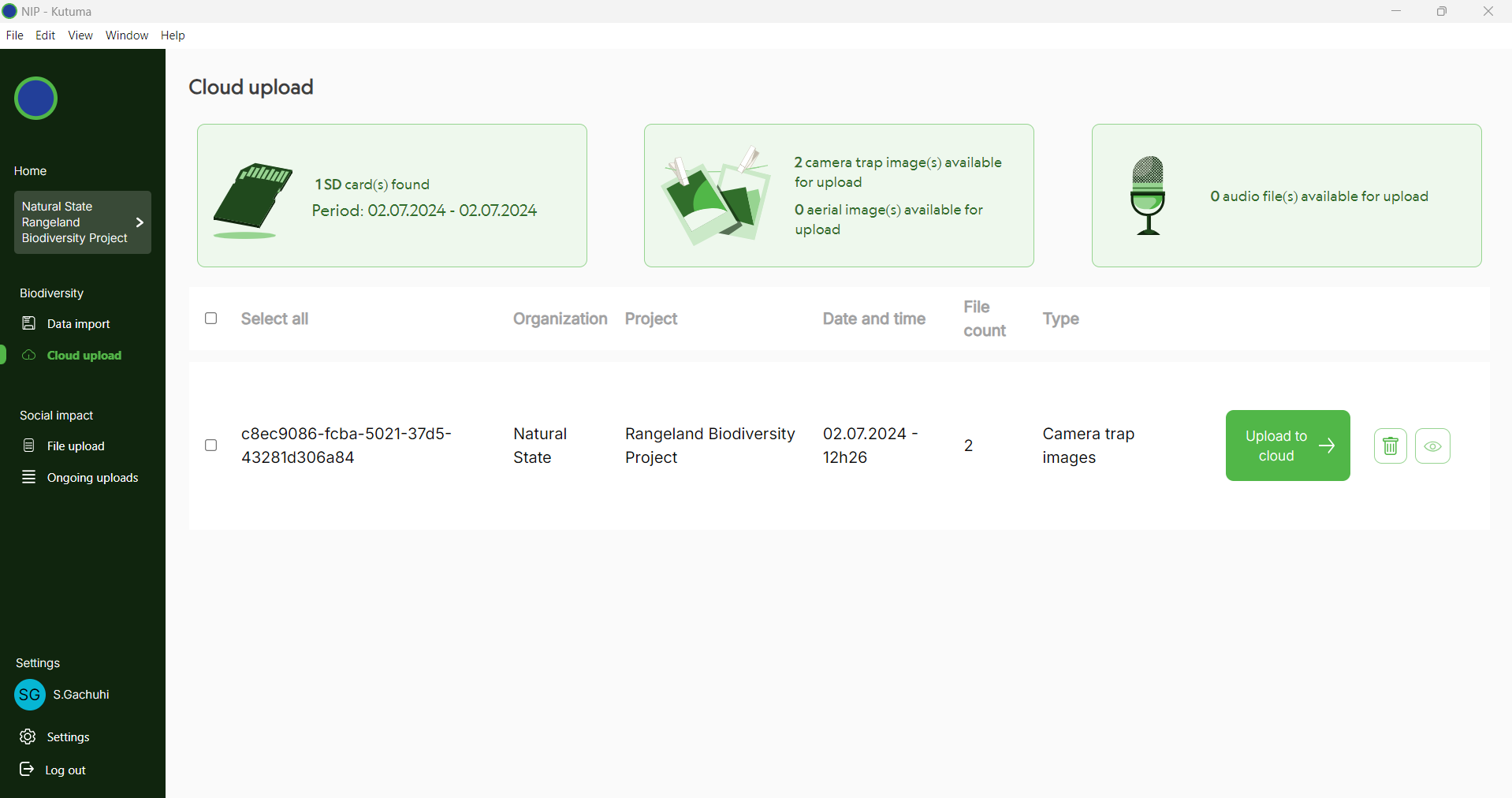Click the Settings gear icon
Image resolution: width=1512 pixels, height=798 pixels.
click(x=28, y=736)
